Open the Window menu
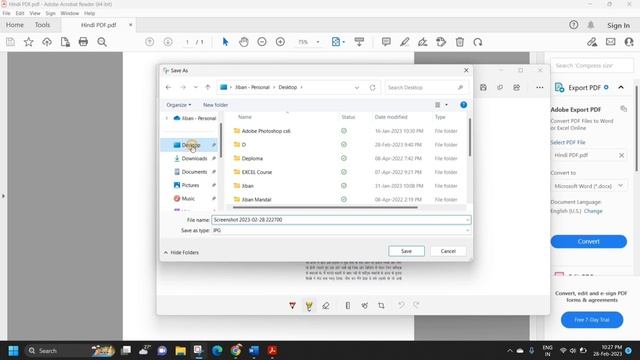640x360 pixels. tap(70, 13)
